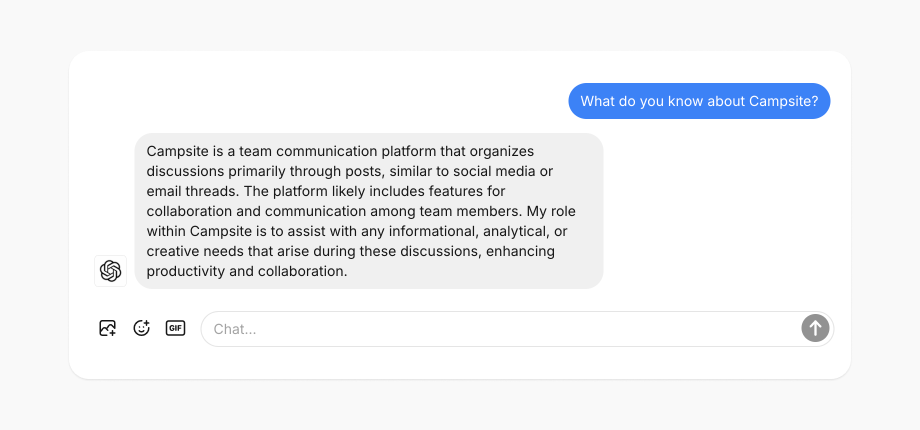Screen dimensions: 920x430
Task: Click the final line "productivity and collaboration."
Action: click(246, 271)
